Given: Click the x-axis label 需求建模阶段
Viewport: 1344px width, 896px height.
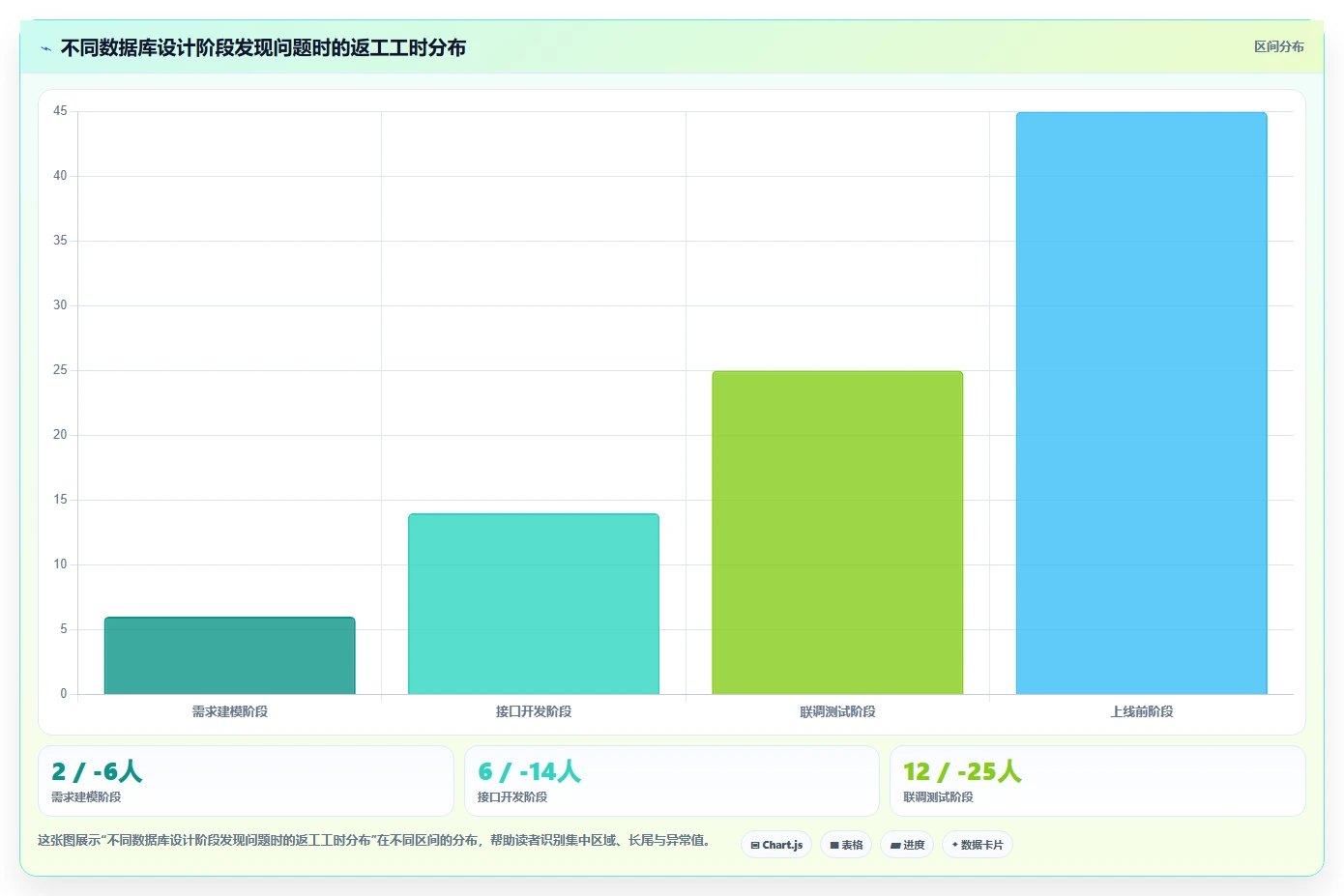Looking at the screenshot, I should point(230,711).
